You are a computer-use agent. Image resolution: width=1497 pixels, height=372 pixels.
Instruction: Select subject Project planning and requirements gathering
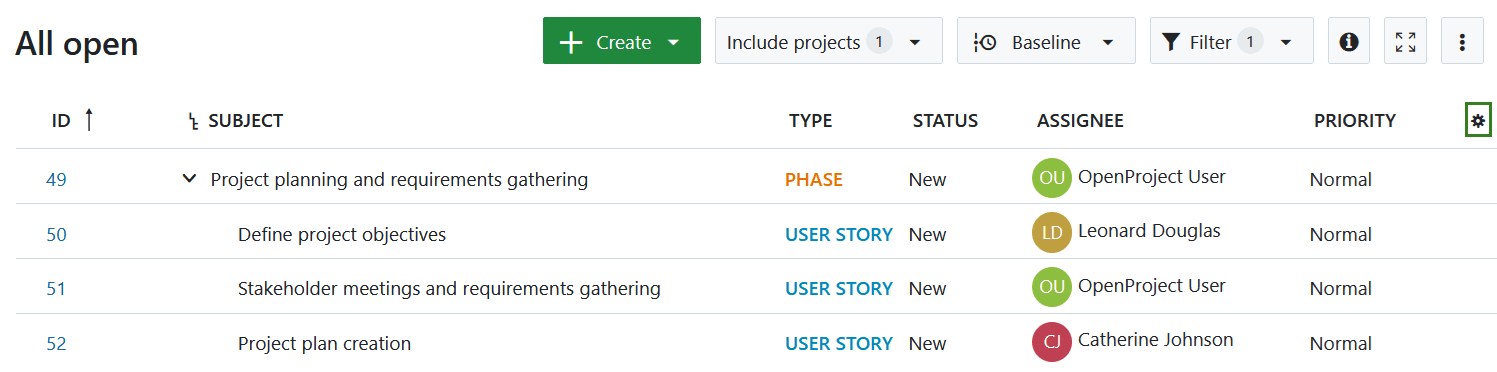click(x=399, y=180)
